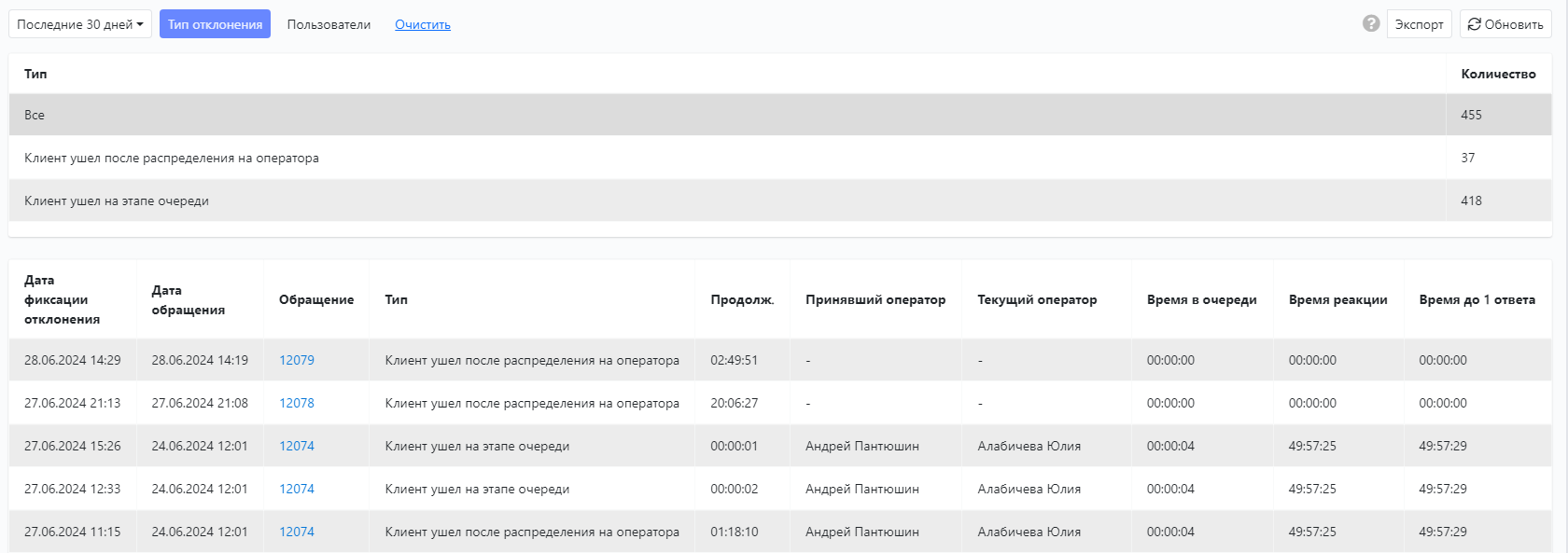Click the Обращение column header
1568x553 pixels.
(316, 299)
